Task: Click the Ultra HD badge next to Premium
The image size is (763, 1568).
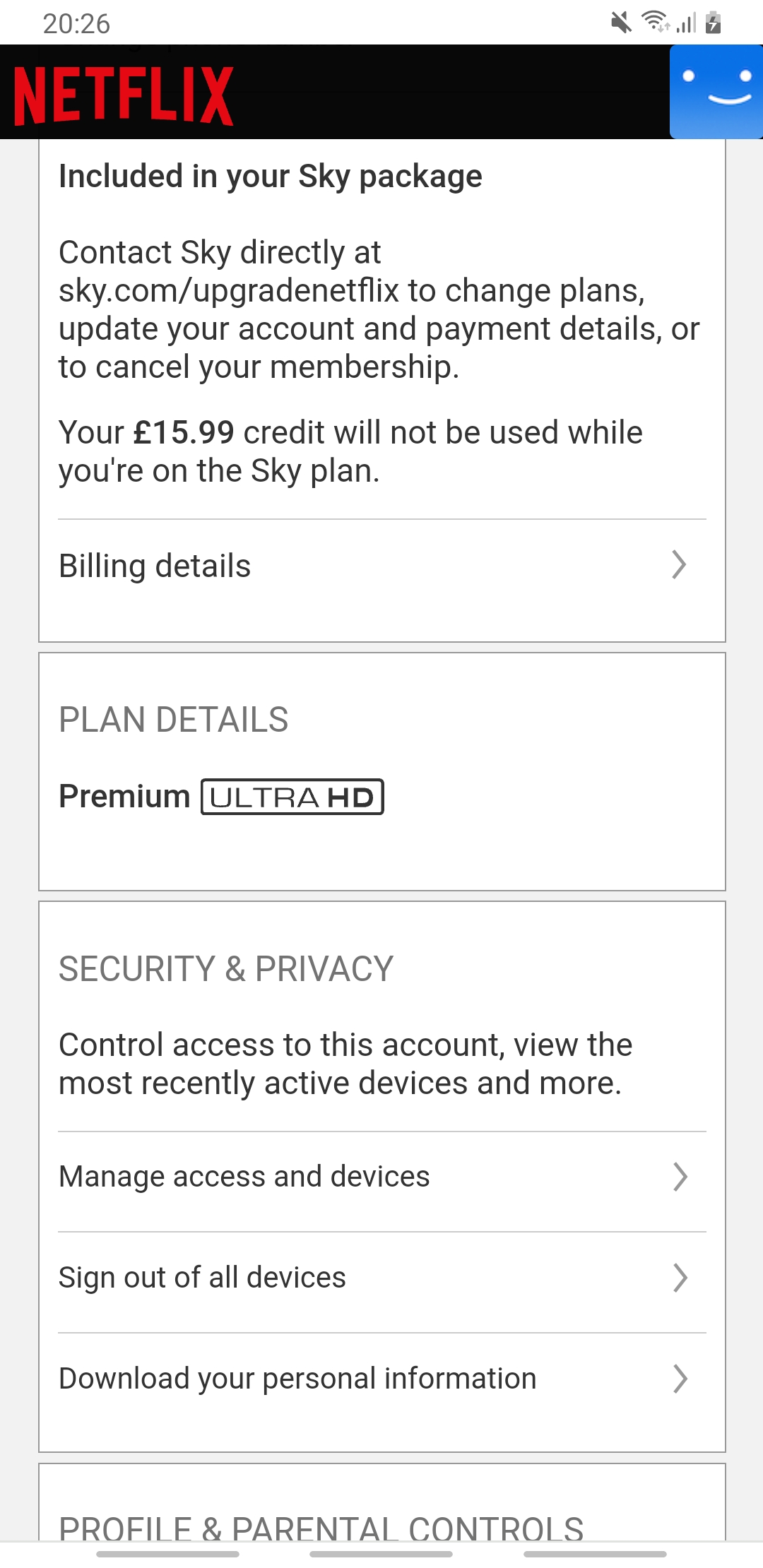Action: tap(292, 797)
